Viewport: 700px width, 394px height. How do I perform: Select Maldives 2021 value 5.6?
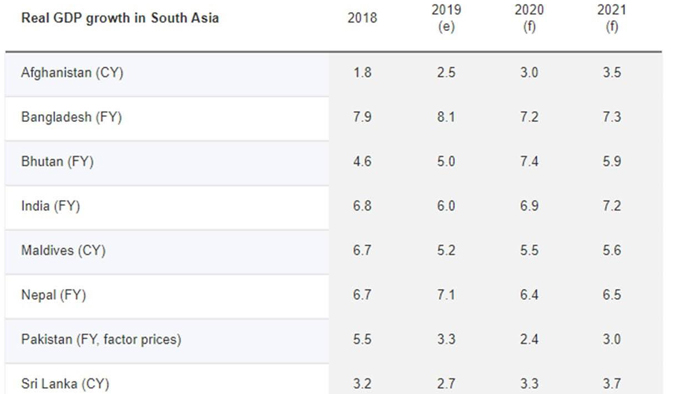coord(612,250)
